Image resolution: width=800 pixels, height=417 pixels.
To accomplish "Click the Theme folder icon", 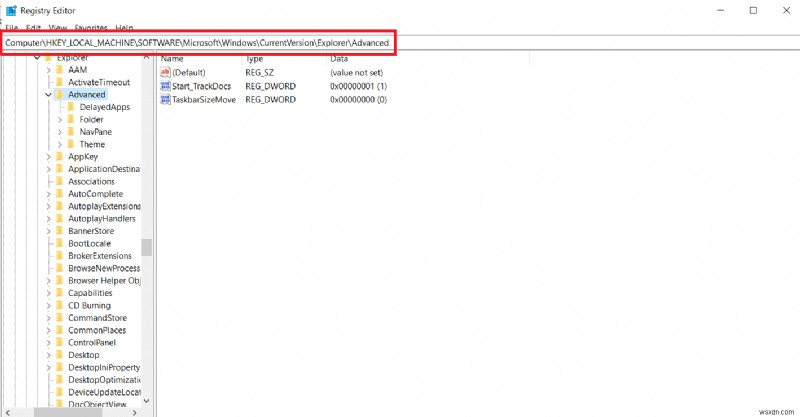I will click(70, 144).
